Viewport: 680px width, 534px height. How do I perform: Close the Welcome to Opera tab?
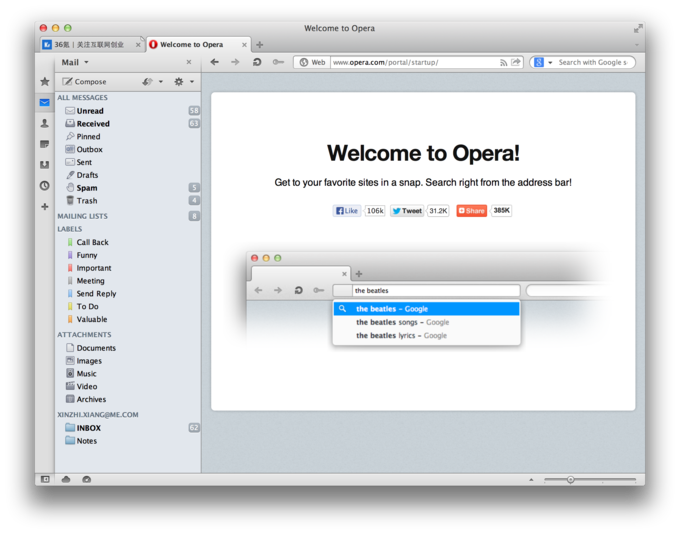pyautogui.click(x=244, y=45)
